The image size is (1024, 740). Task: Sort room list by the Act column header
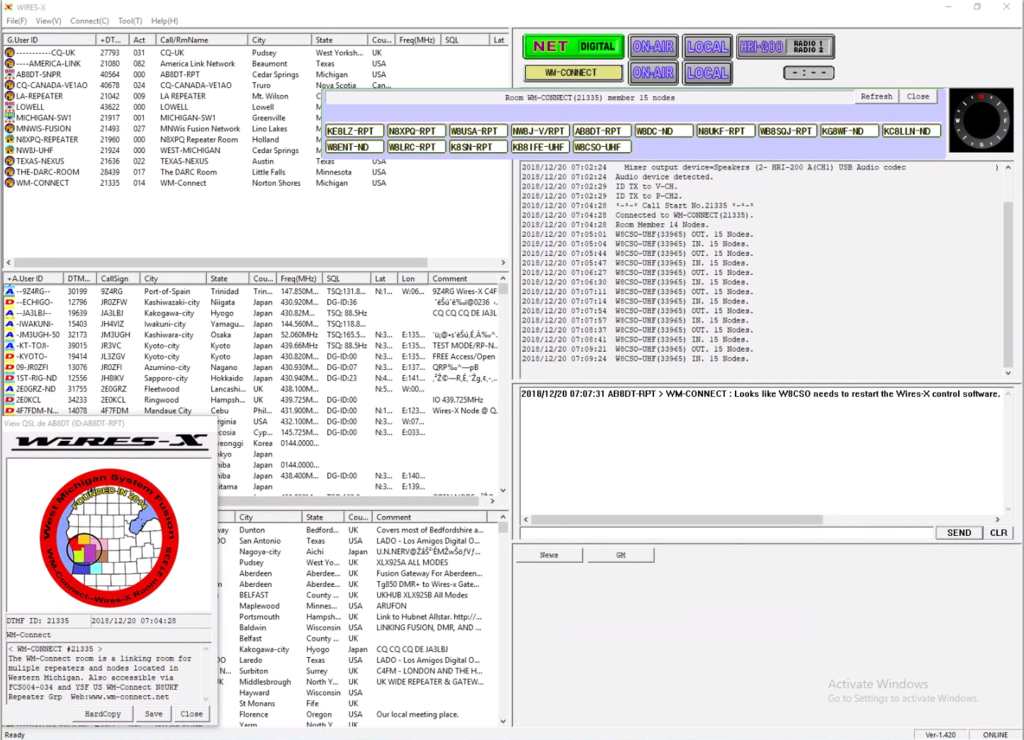tap(139, 40)
